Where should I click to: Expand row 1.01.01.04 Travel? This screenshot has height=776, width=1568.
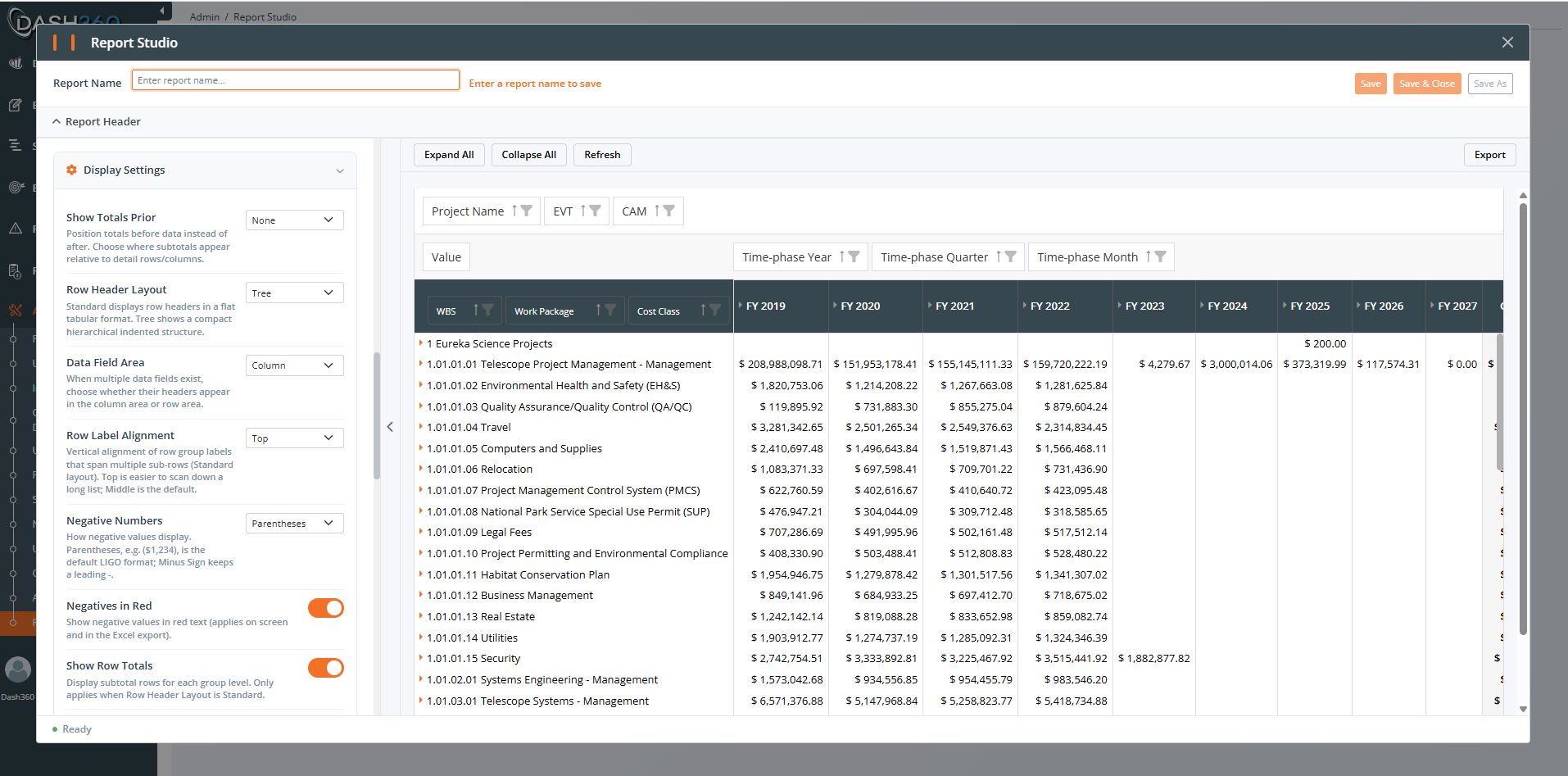coord(420,427)
